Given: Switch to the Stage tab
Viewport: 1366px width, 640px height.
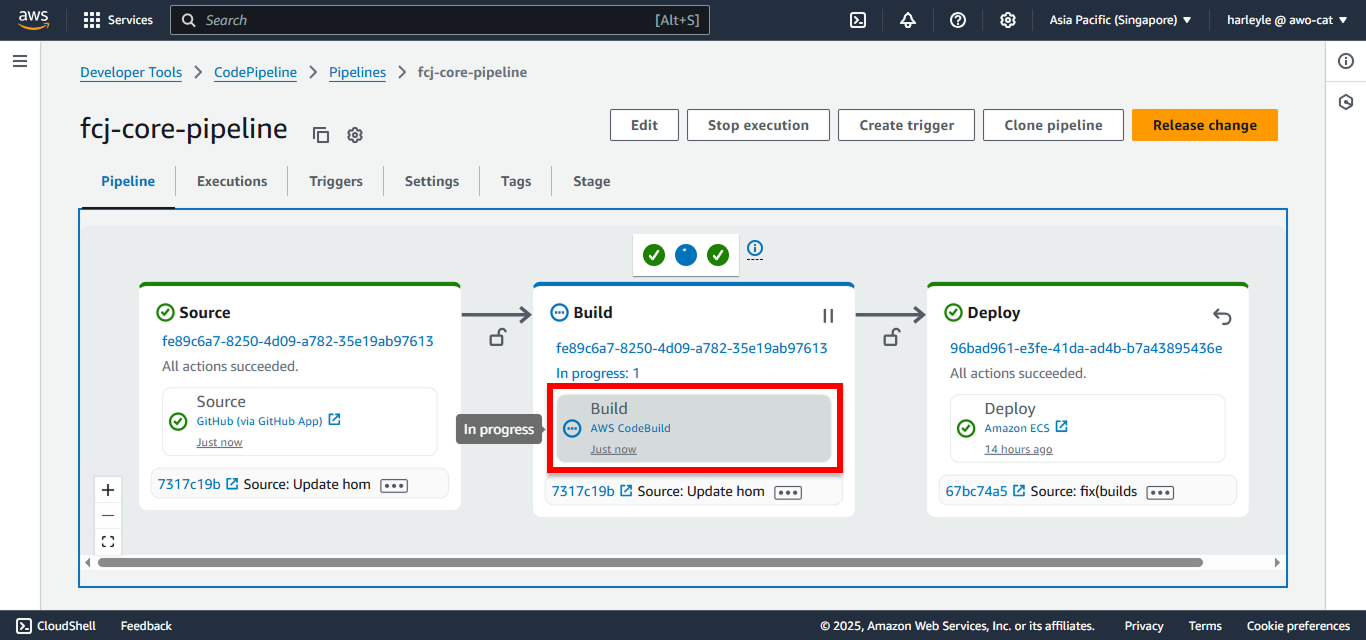Looking at the screenshot, I should pos(592,181).
